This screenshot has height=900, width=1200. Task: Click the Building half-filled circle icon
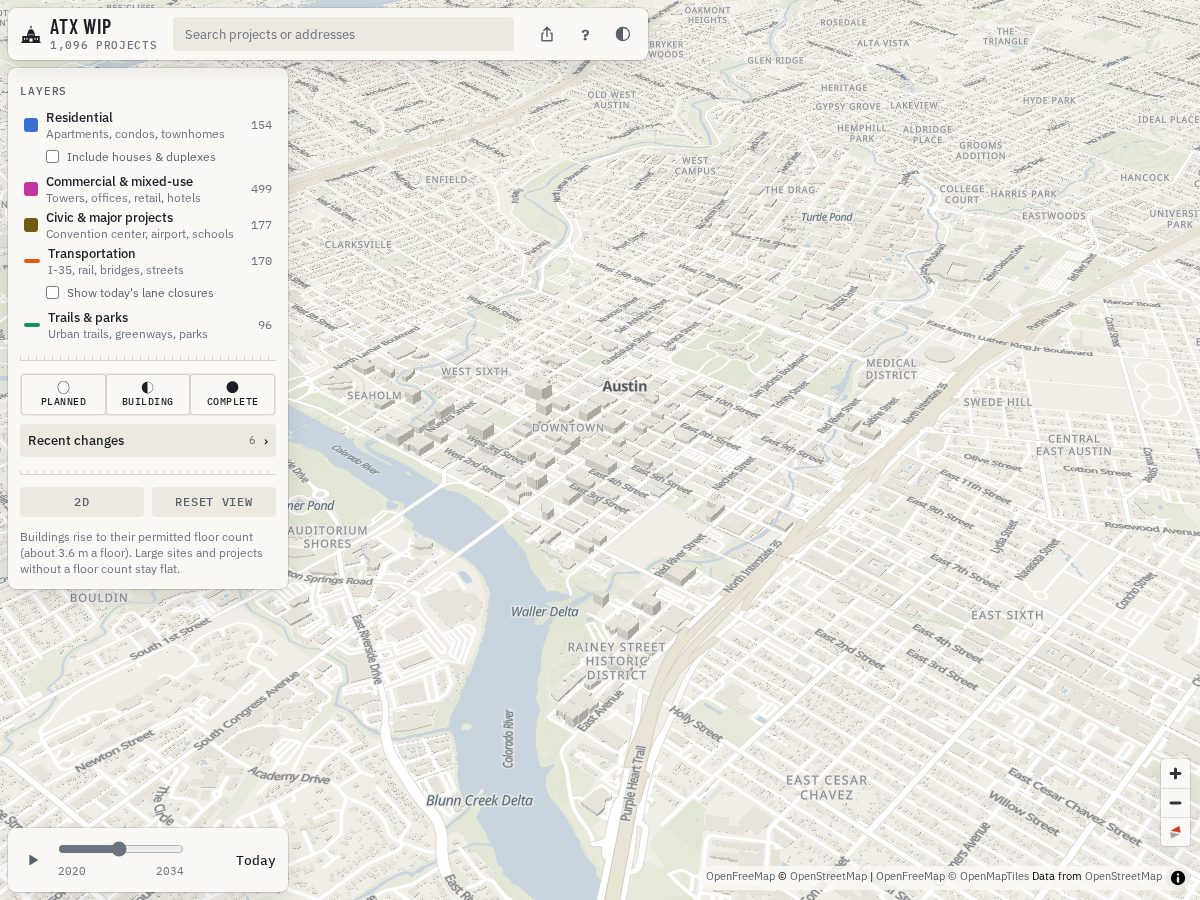pyautogui.click(x=147, y=387)
